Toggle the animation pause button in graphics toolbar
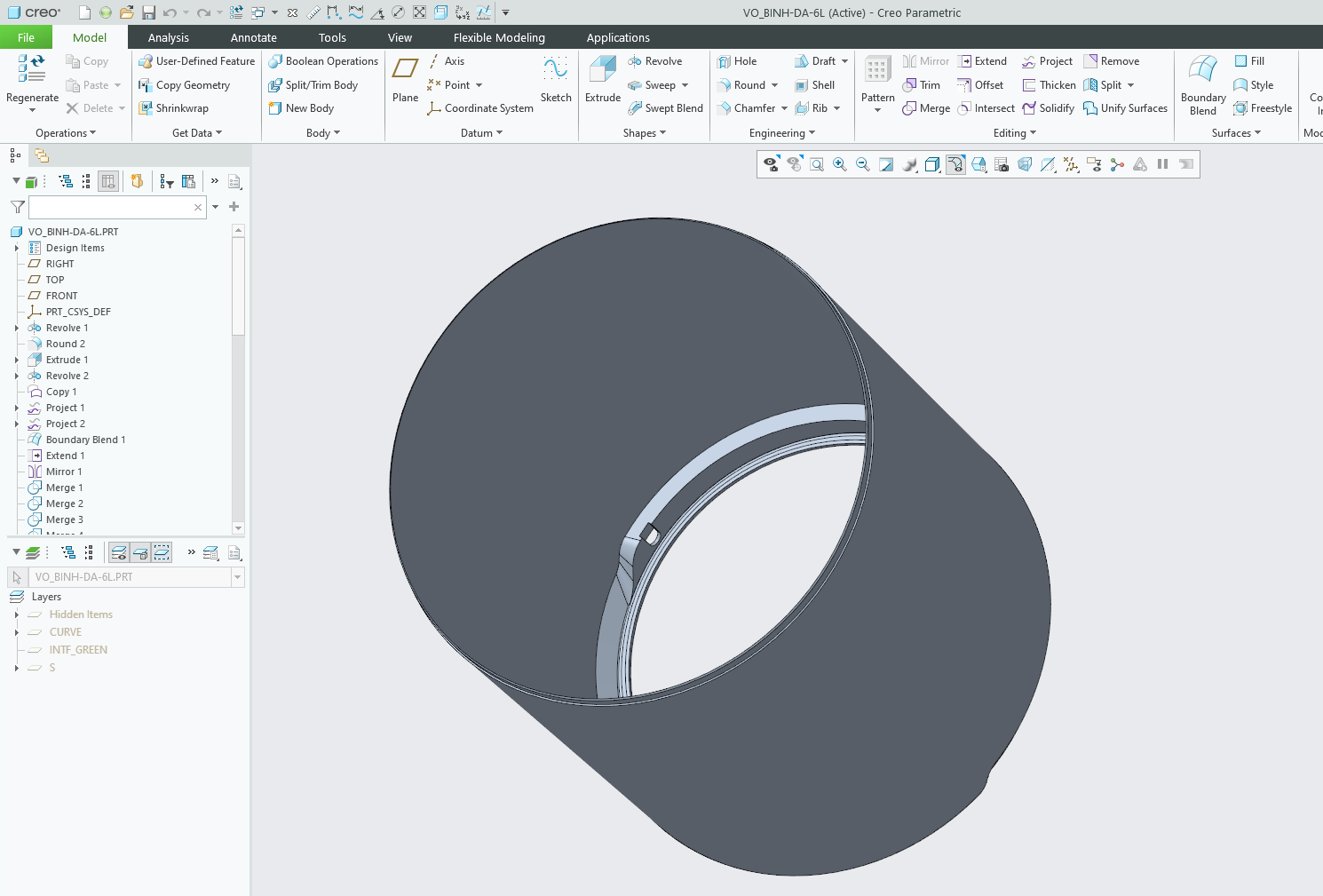The image size is (1323, 896). pos(1162,164)
